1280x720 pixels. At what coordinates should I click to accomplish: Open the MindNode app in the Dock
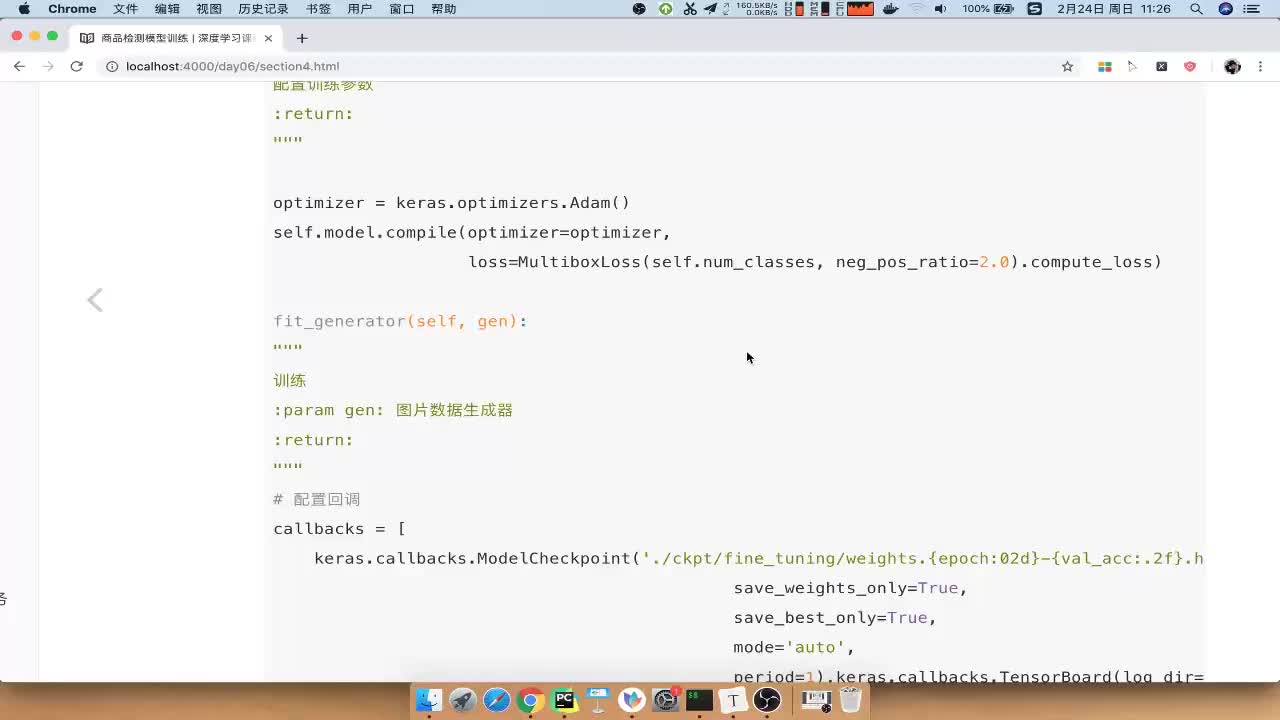coord(632,700)
